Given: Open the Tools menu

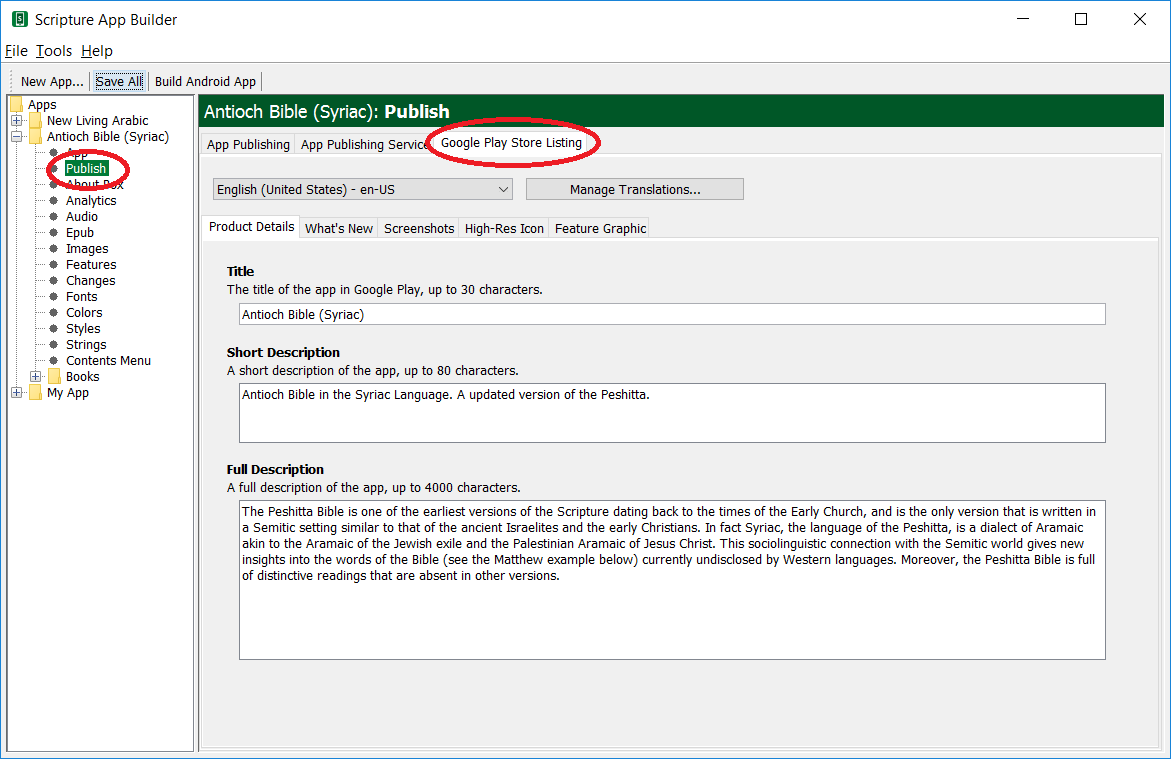Looking at the screenshot, I should 54,51.
